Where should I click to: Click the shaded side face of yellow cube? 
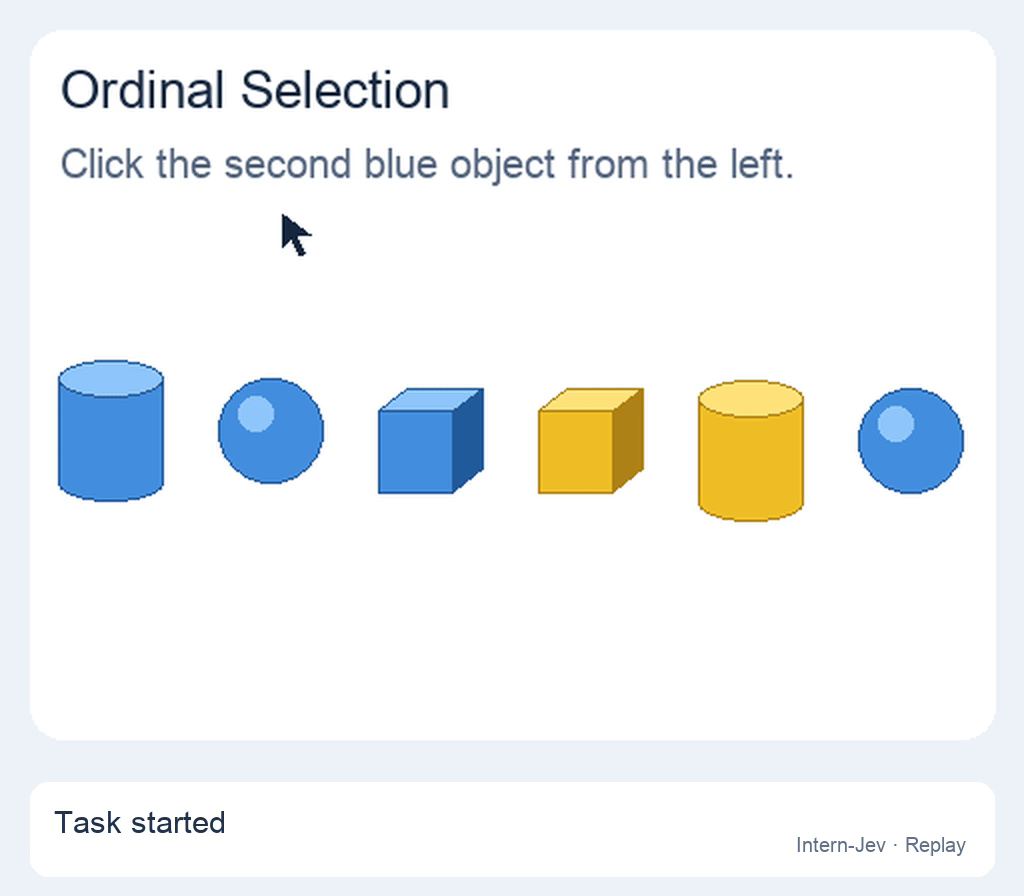628,440
